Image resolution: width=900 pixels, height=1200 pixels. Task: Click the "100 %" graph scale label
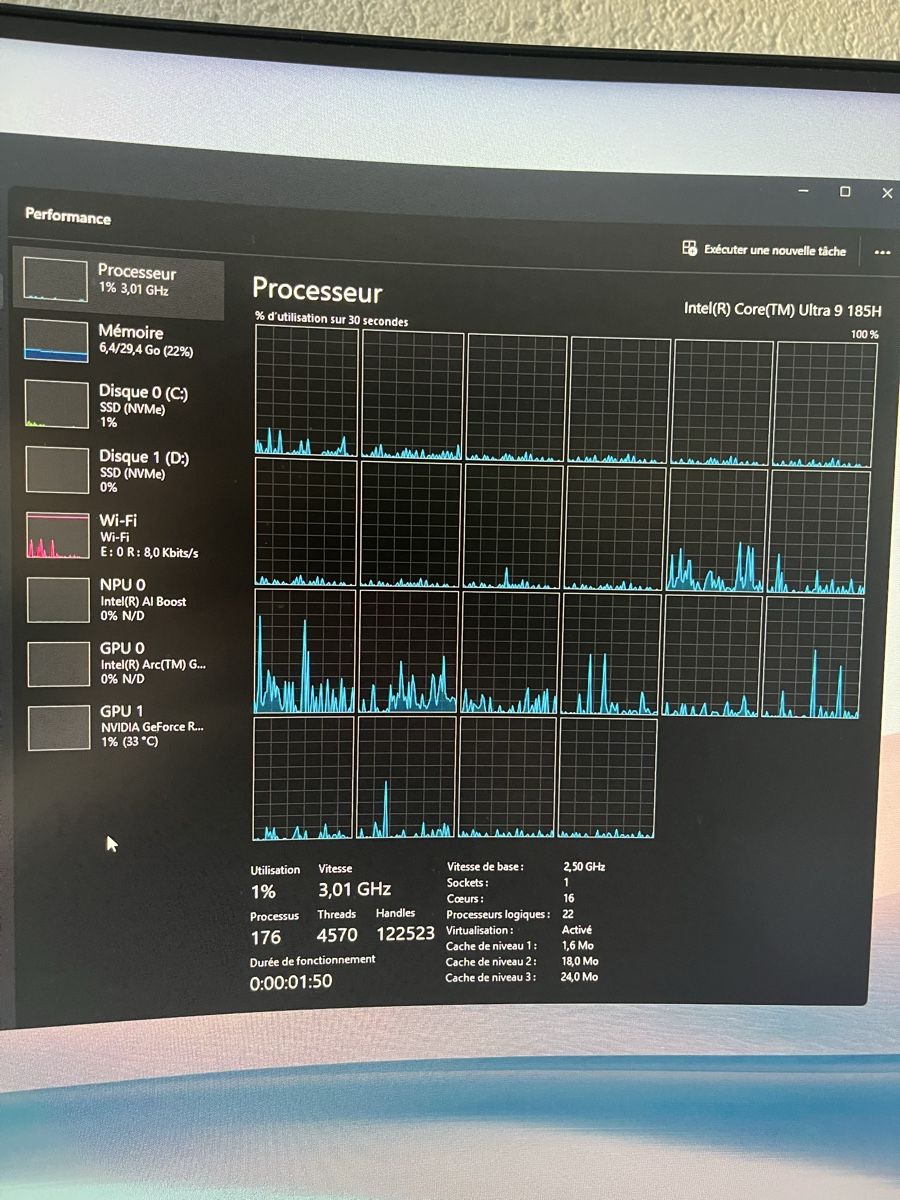pos(865,334)
